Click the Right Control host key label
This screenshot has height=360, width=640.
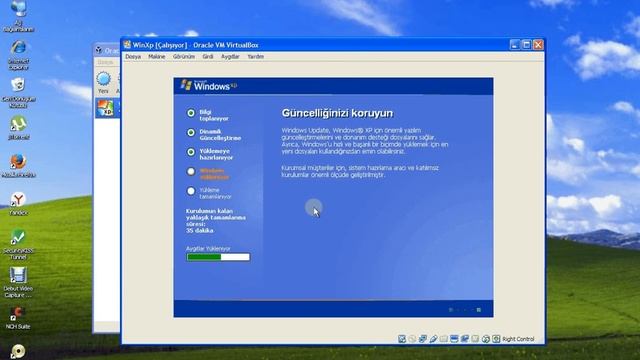(x=518, y=339)
